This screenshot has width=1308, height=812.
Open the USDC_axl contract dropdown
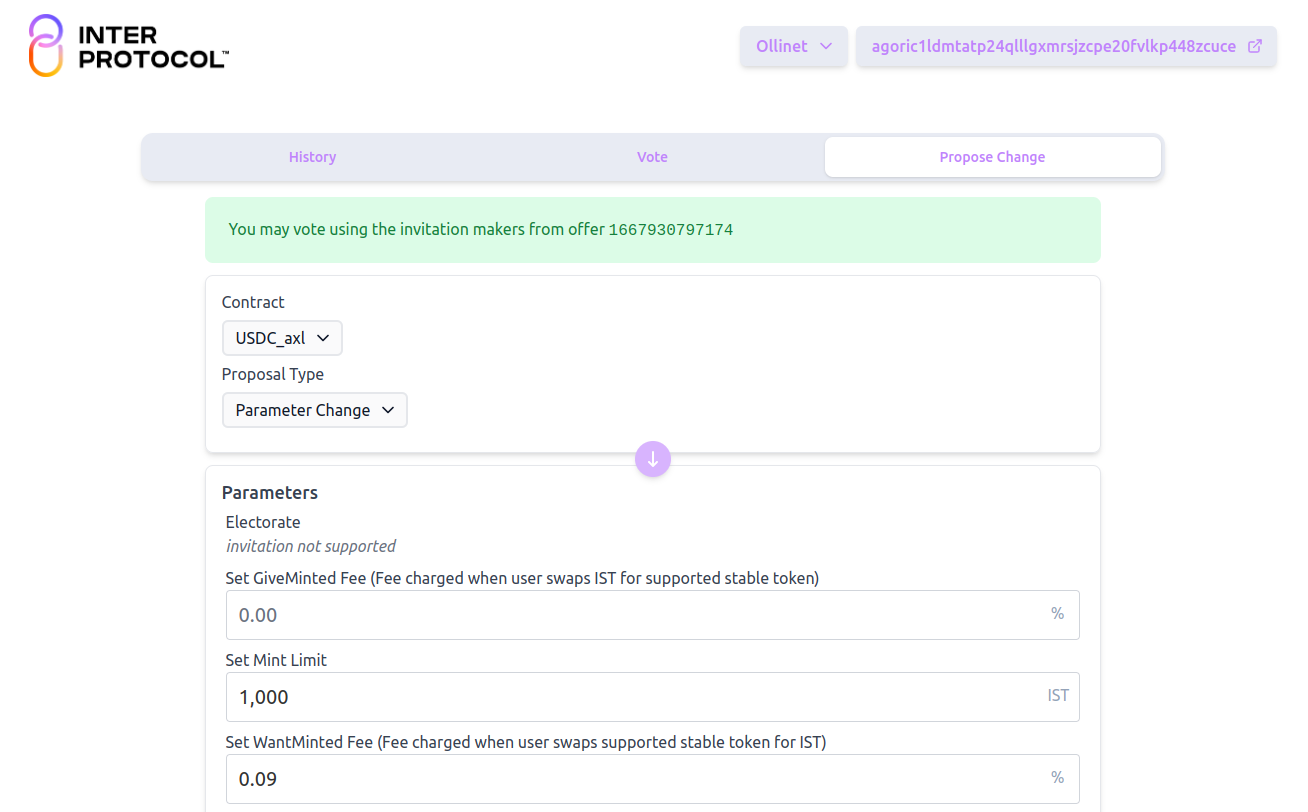pos(282,338)
